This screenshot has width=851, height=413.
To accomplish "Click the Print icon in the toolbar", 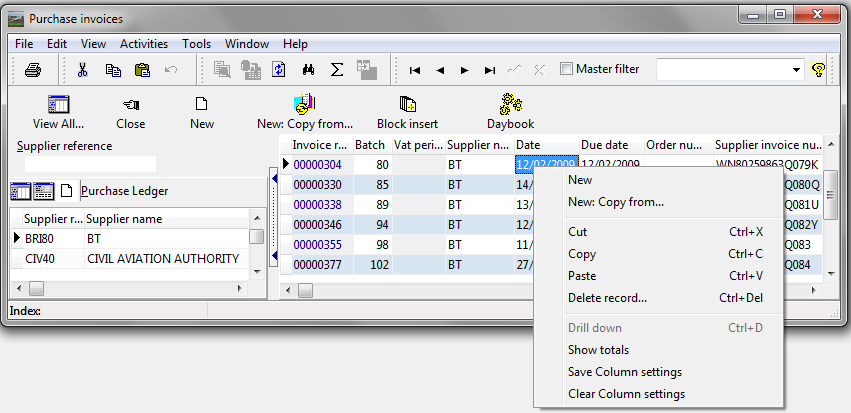I will click(33, 70).
